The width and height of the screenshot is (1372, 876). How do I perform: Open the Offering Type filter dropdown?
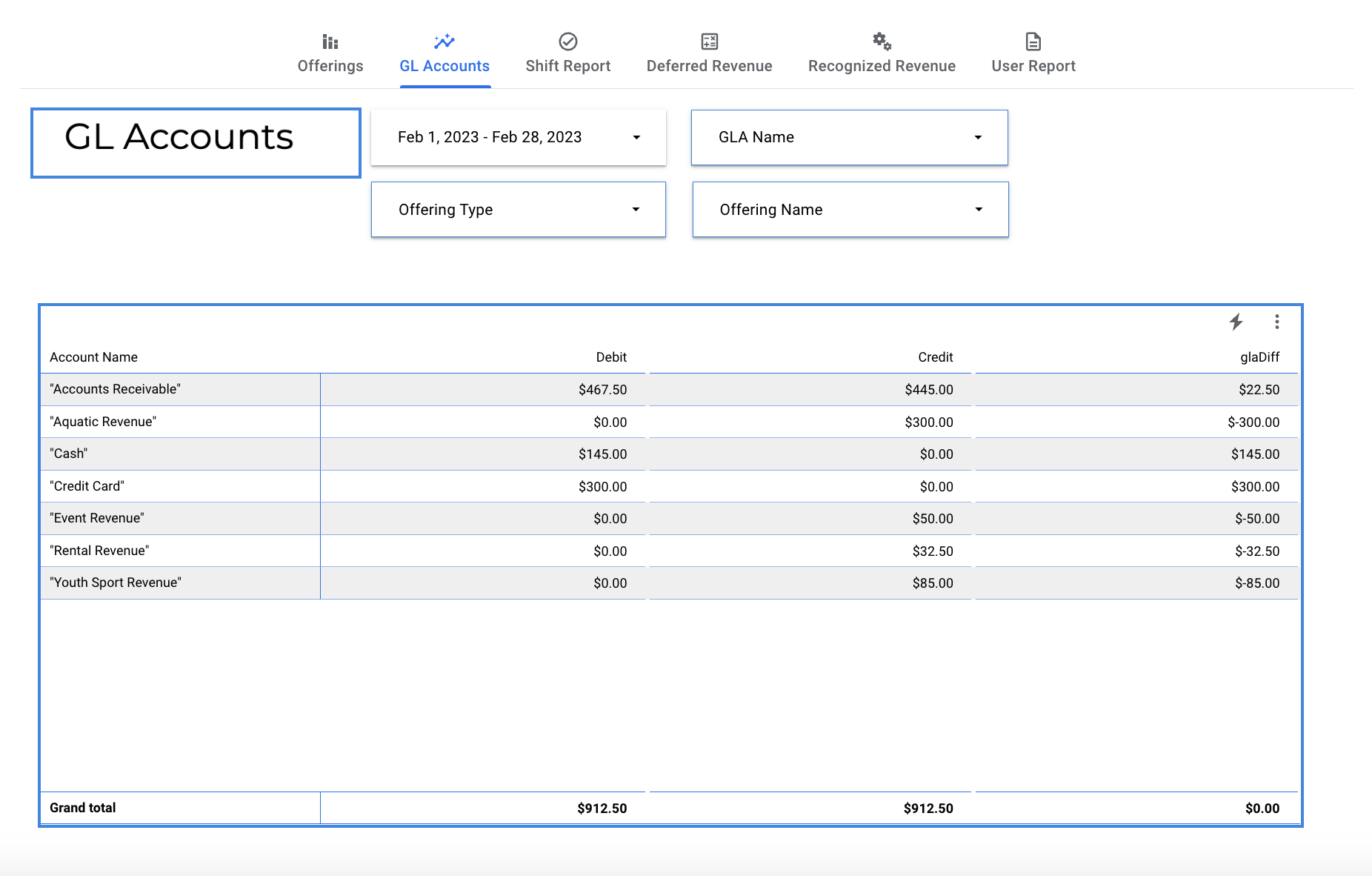pyautogui.click(x=519, y=210)
